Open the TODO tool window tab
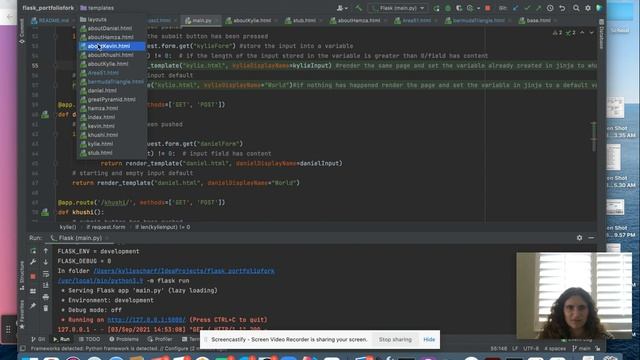 point(89,339)
